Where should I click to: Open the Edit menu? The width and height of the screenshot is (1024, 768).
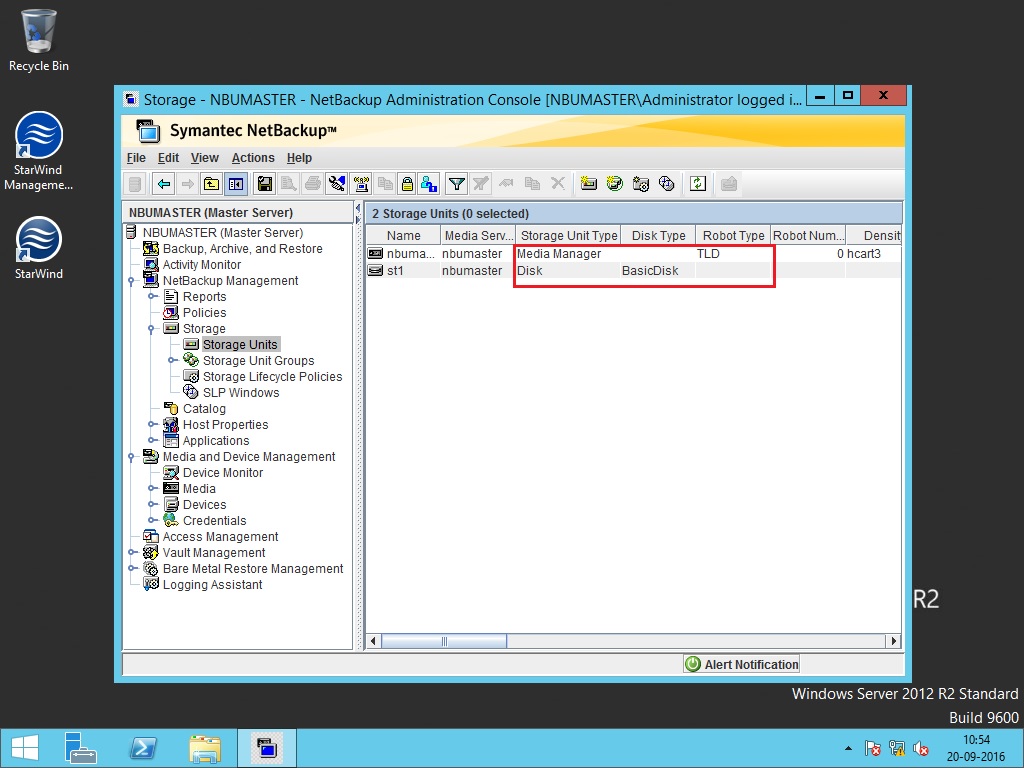click(x=168, y=158)
